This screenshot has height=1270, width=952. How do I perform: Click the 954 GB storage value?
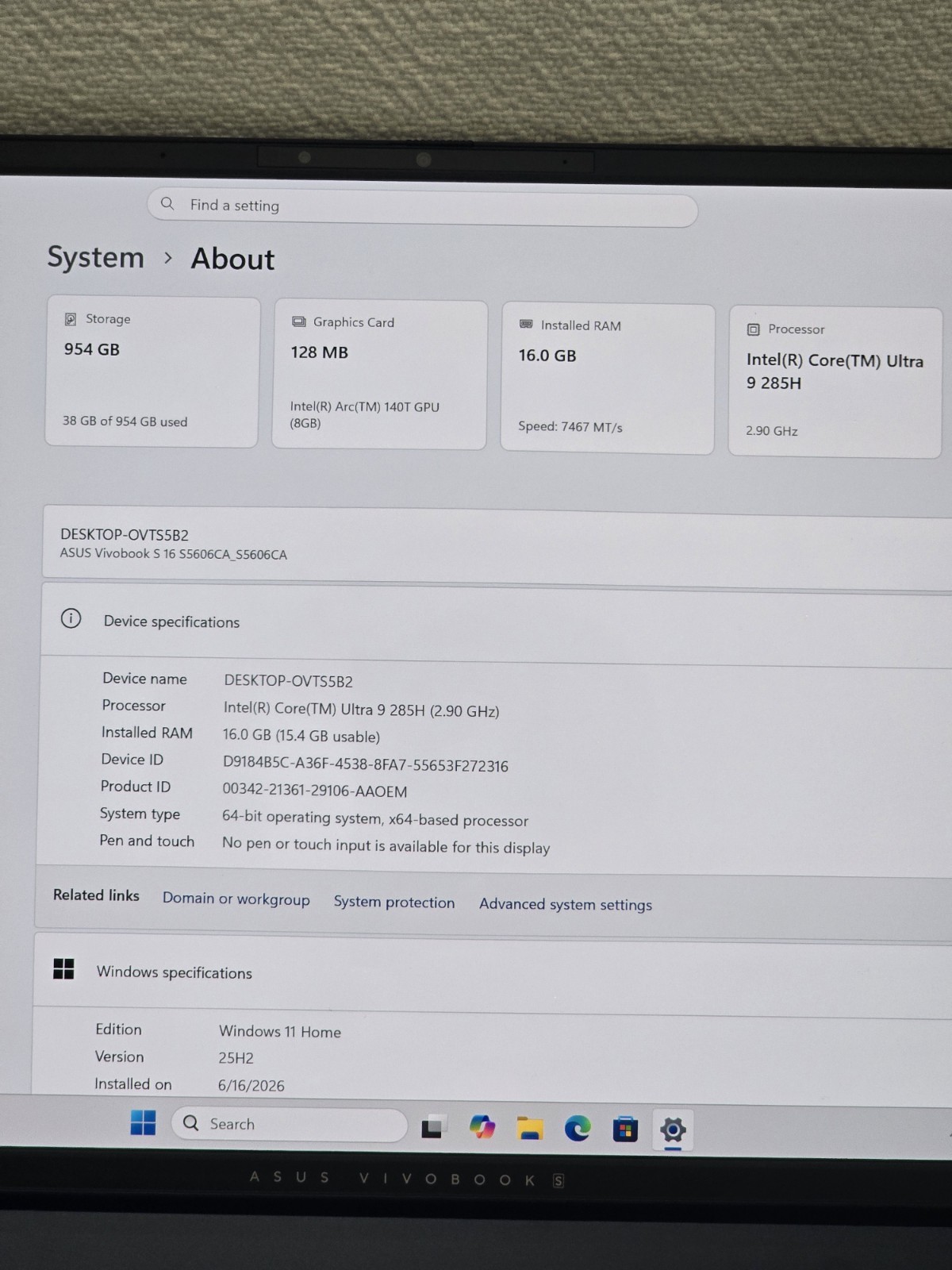click(x=92, y=349)
